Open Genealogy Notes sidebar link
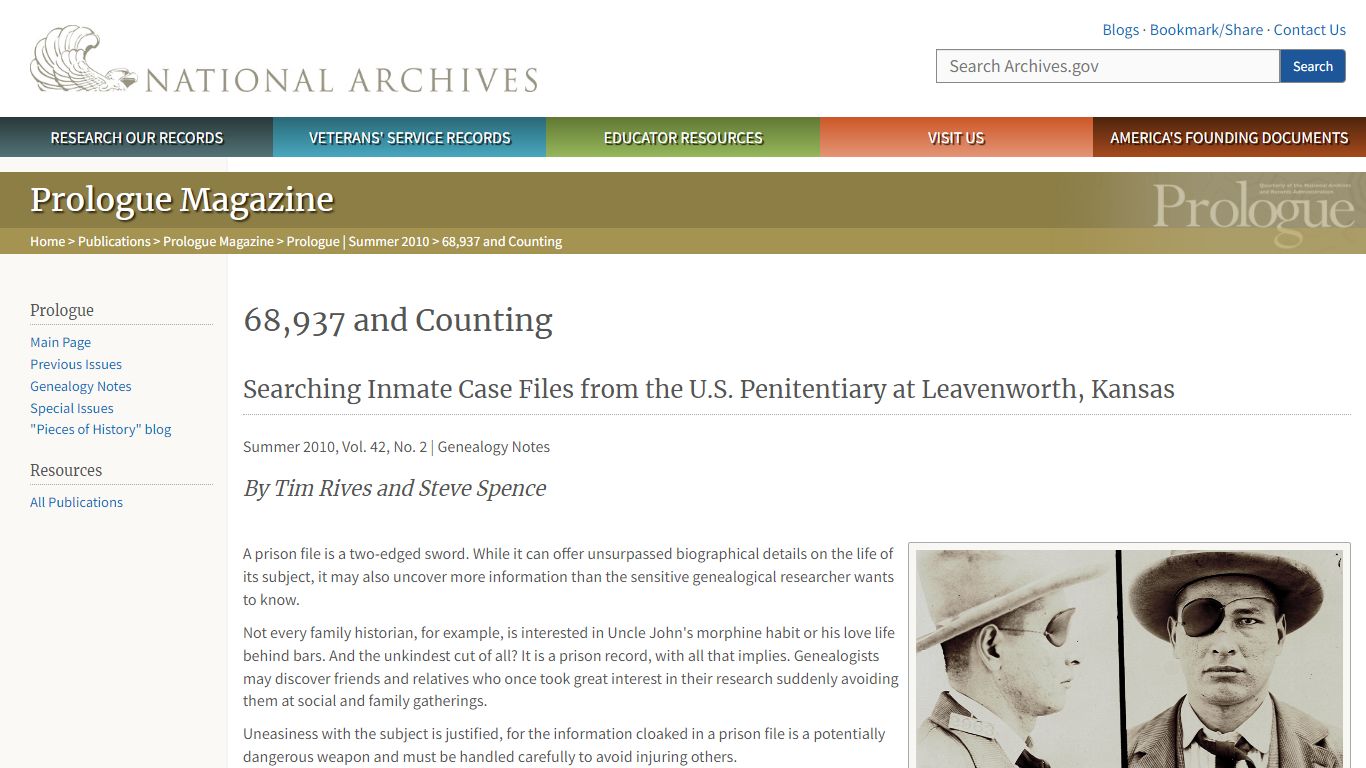Viewport: 1366px width, 768px height. [81, 386]
